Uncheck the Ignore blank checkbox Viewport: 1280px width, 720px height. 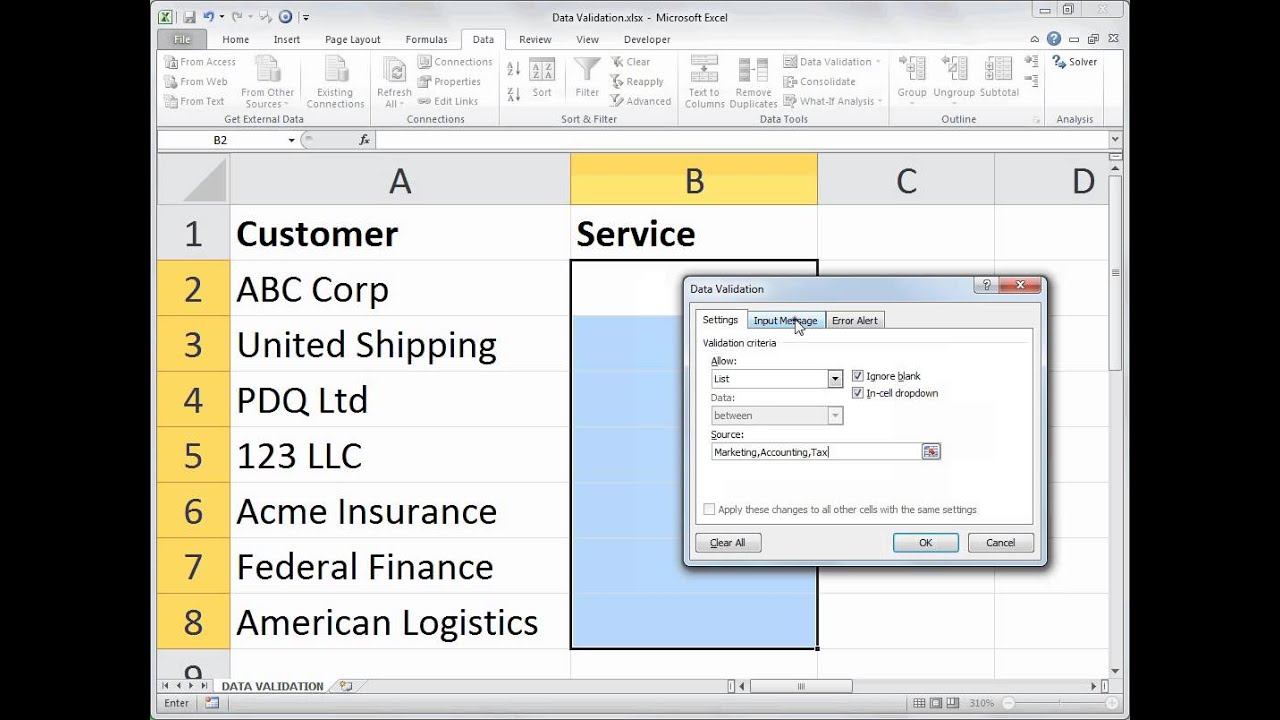click(857, 376)
